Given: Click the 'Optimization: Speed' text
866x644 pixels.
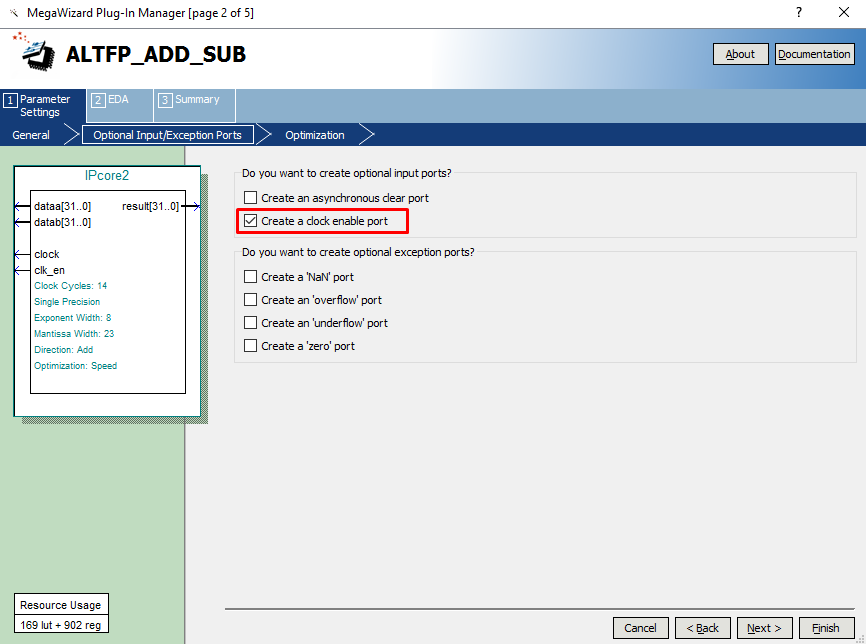Looking at the screenshot, I should coord(75,366).
